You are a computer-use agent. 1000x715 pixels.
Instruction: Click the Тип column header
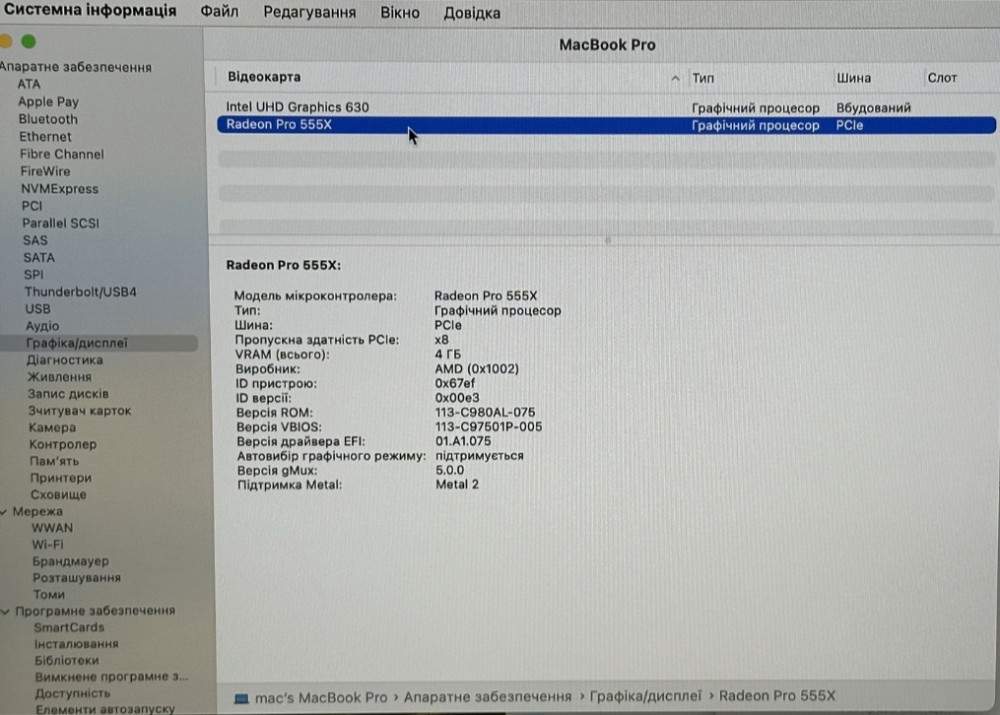click(x=703, y=77)
